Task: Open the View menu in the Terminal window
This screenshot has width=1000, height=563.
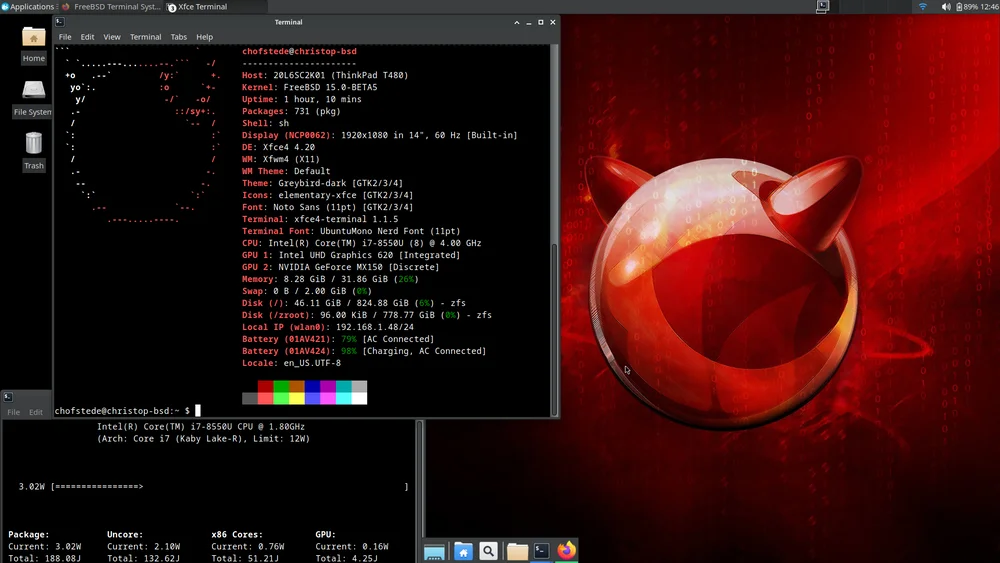Action: pyautogui.click(x=112, y=37)
